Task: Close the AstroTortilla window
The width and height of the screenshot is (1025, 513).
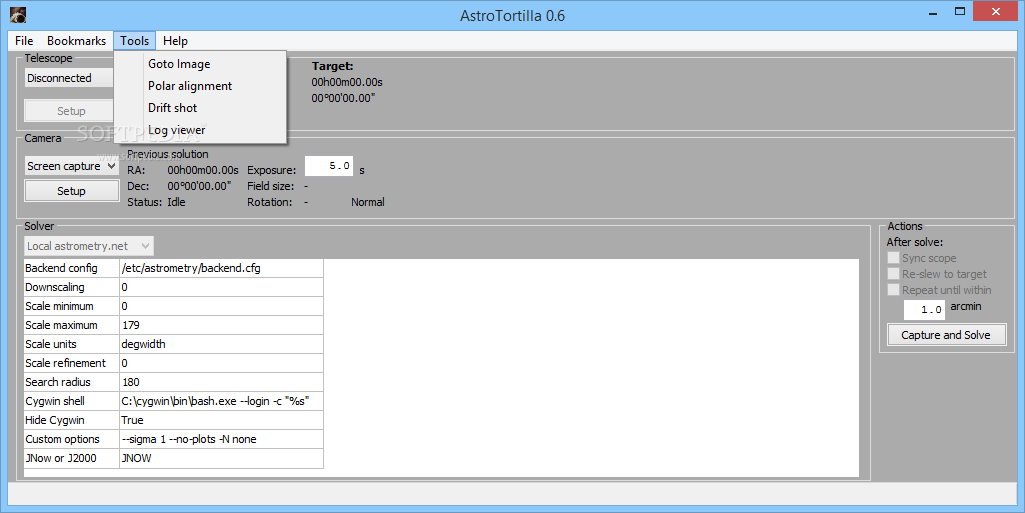Action: (996, 12)
